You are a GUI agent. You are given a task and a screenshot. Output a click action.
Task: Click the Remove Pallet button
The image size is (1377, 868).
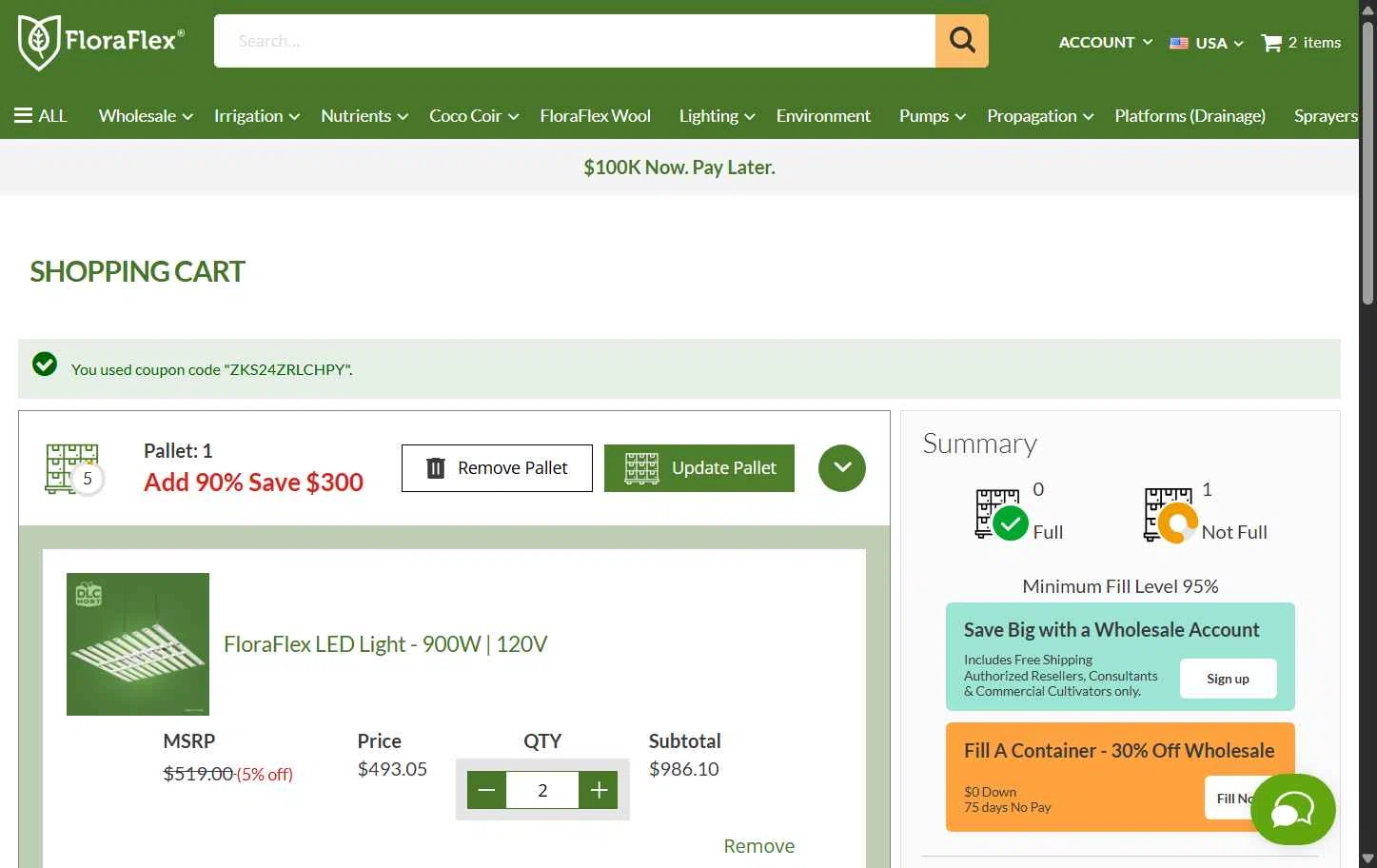pos(497,468)
